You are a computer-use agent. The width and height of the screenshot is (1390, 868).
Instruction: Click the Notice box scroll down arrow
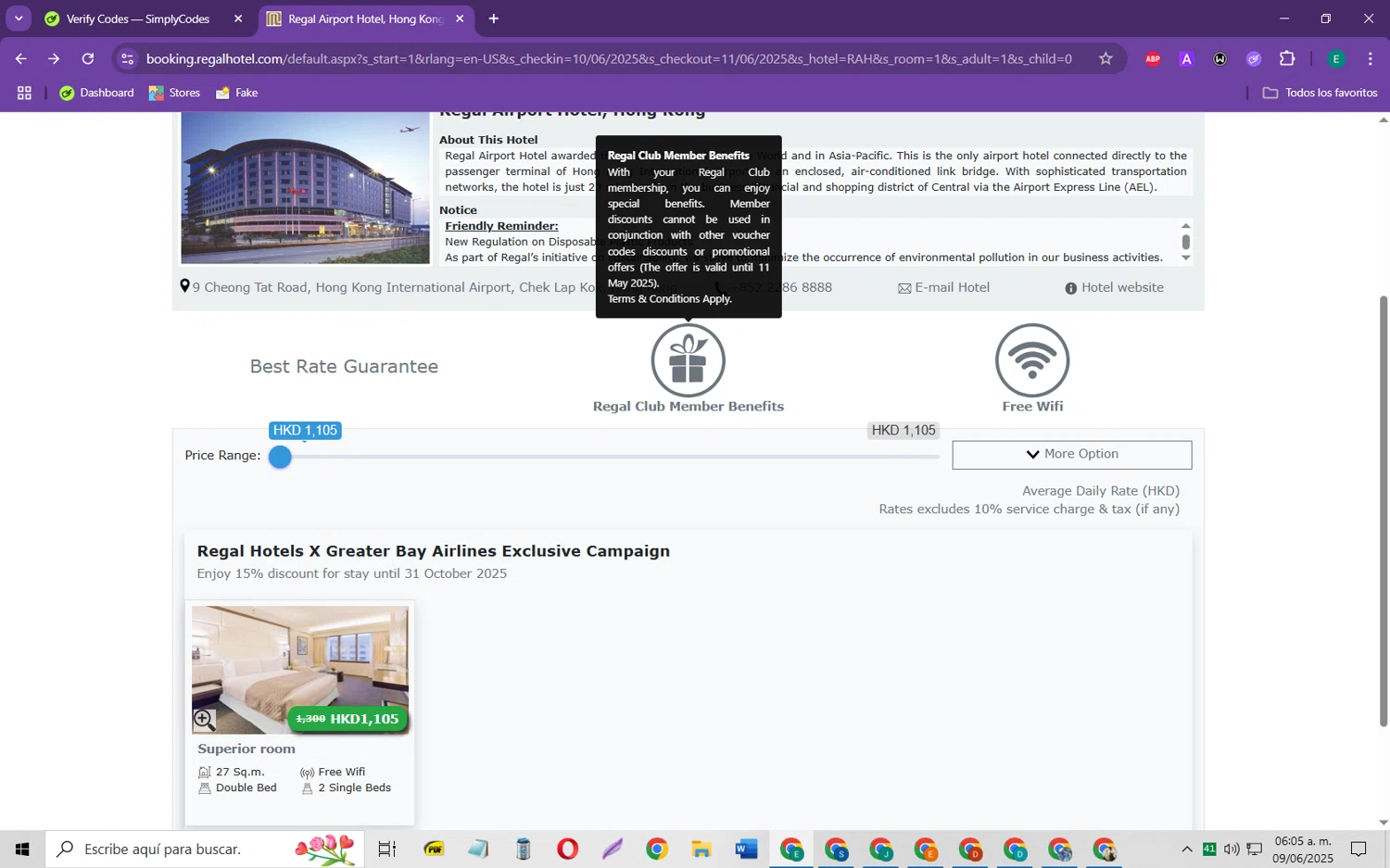tap(1185, 258)
